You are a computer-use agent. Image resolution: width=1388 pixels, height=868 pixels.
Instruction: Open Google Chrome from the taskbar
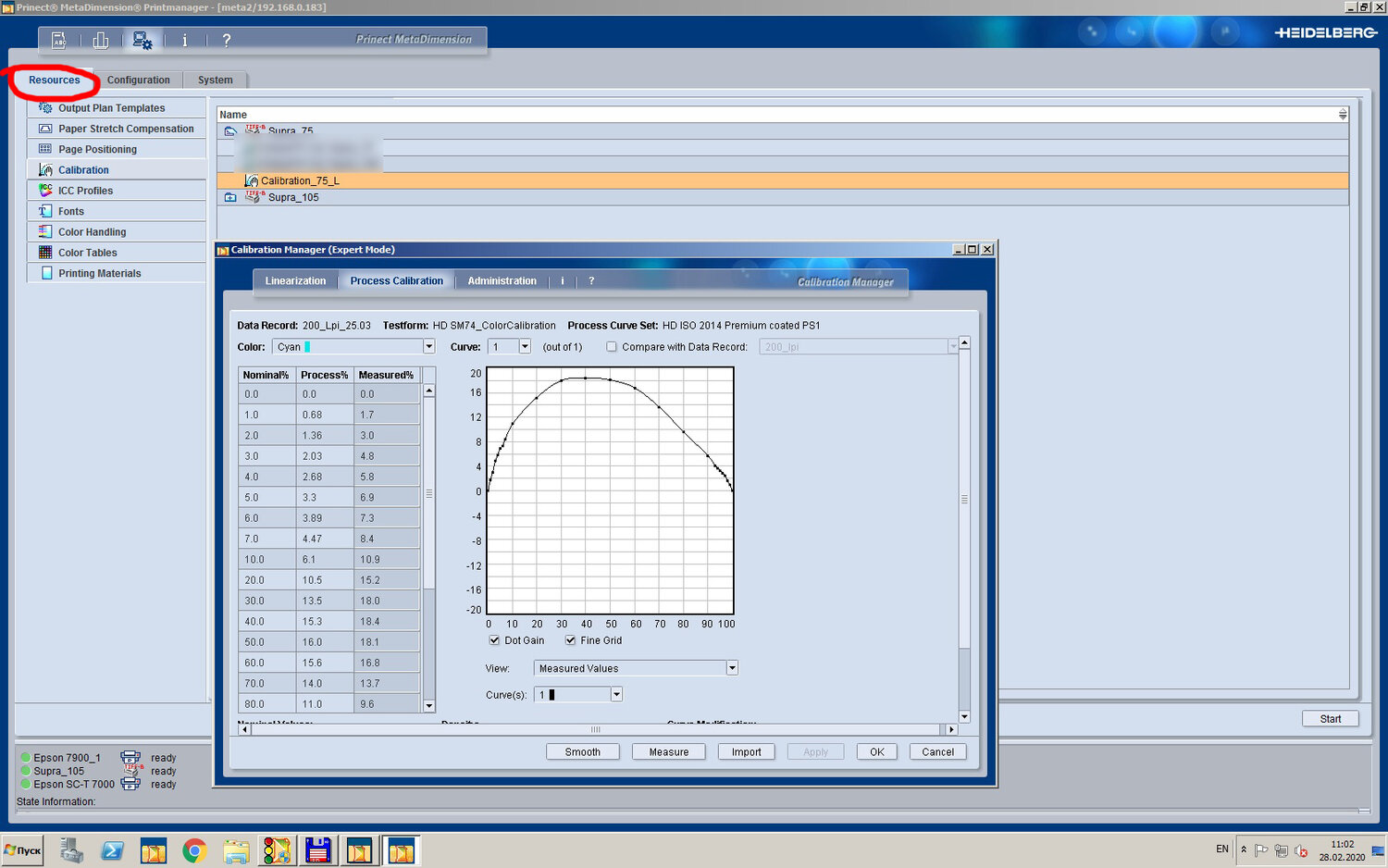(194, 850)
